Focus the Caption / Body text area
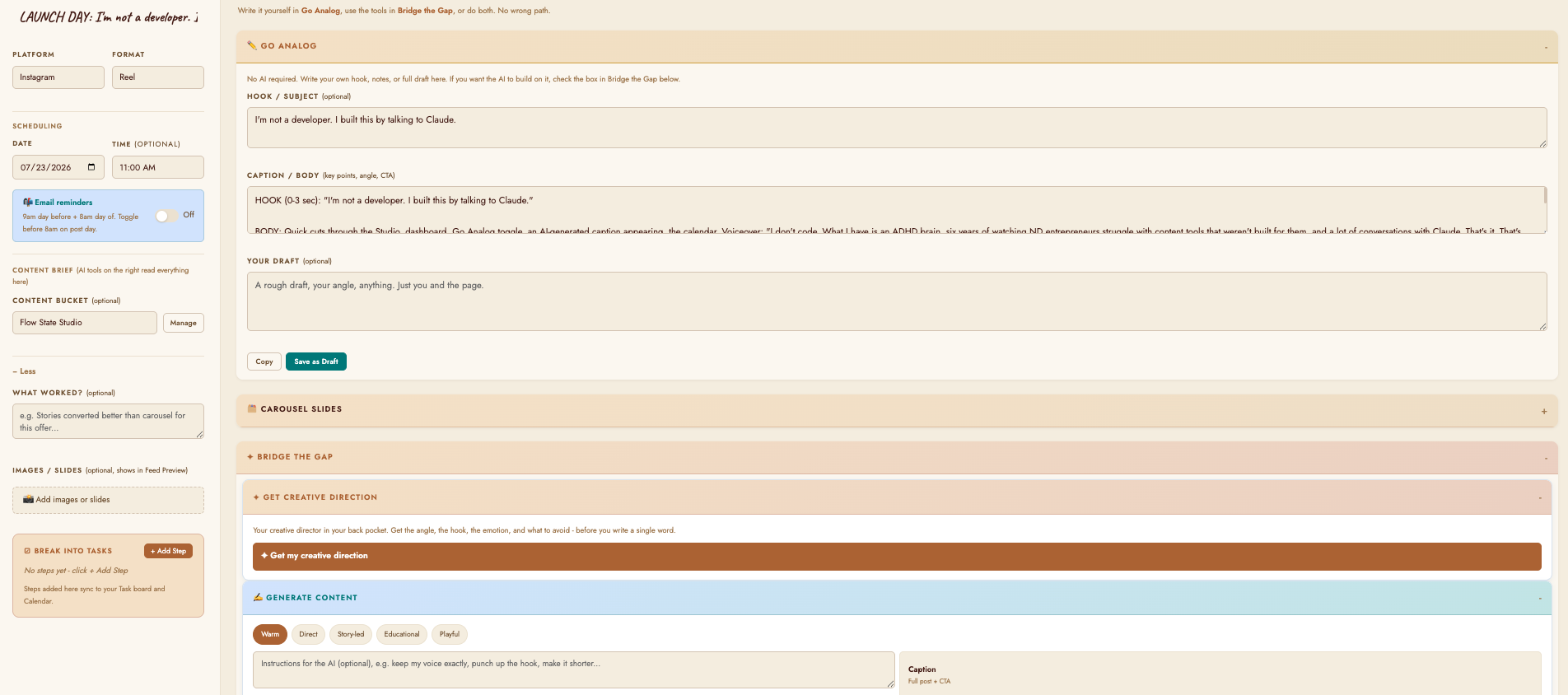Screen dimensions: 1568x695 pyautogui.click(x=897, y=210)
